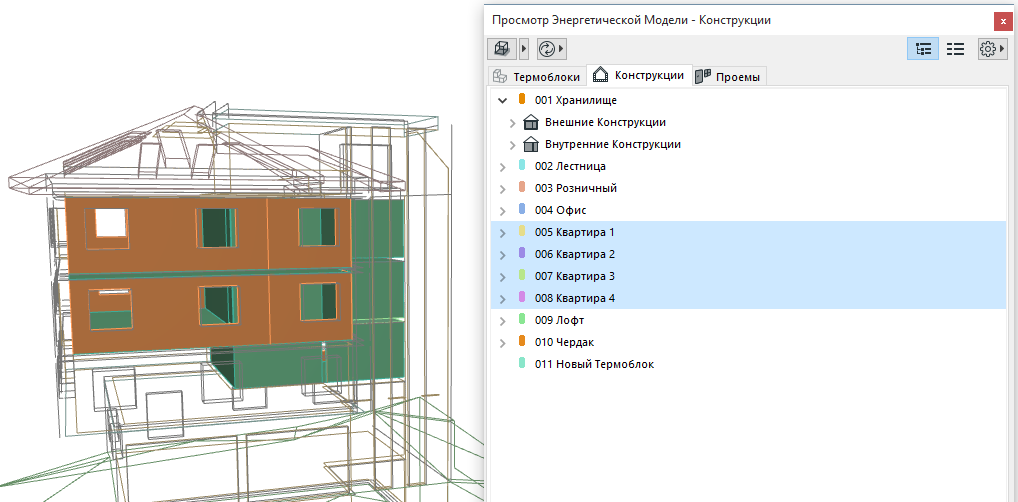Open the gear settings menu
Screen dimensions: 1018x502
point(991,49)
